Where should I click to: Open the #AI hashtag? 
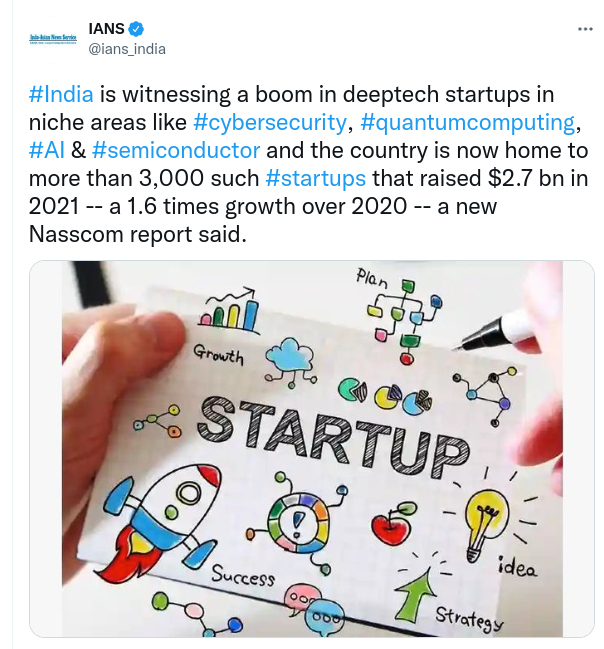coord(47,150)
